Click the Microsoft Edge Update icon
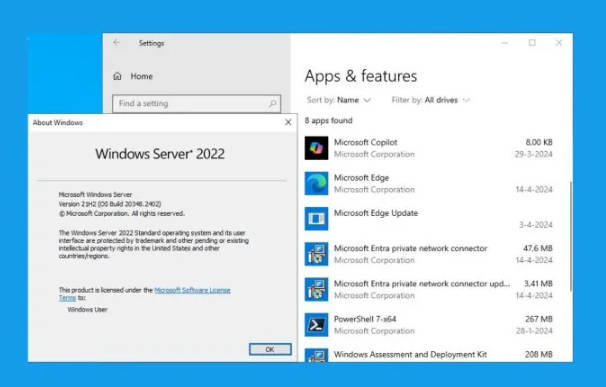Image resolution: width=606 pixels, height=387 pixels. click(316, 219)
